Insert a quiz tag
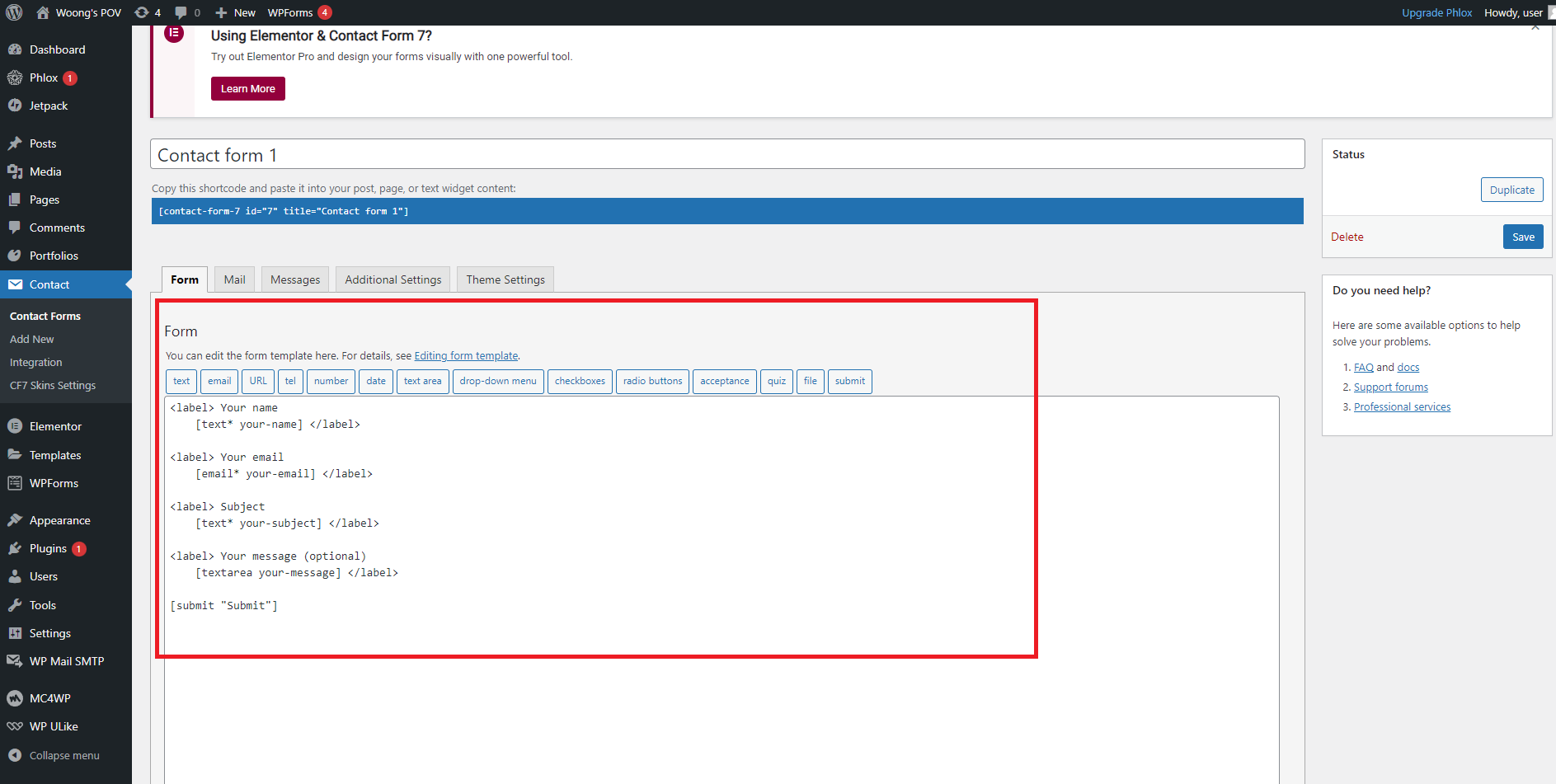The height and width of the screenshot is (784, 1556). click(x=777, y=381)
